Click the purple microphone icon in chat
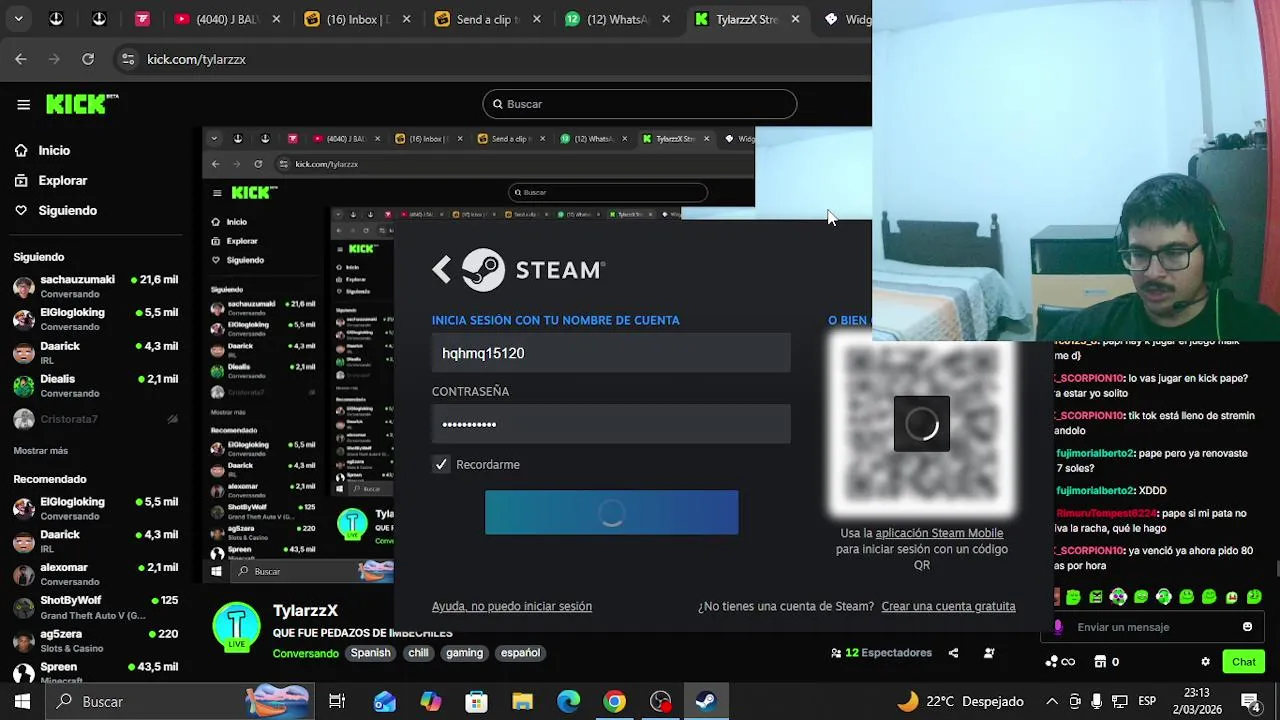 coord(1059,627)
